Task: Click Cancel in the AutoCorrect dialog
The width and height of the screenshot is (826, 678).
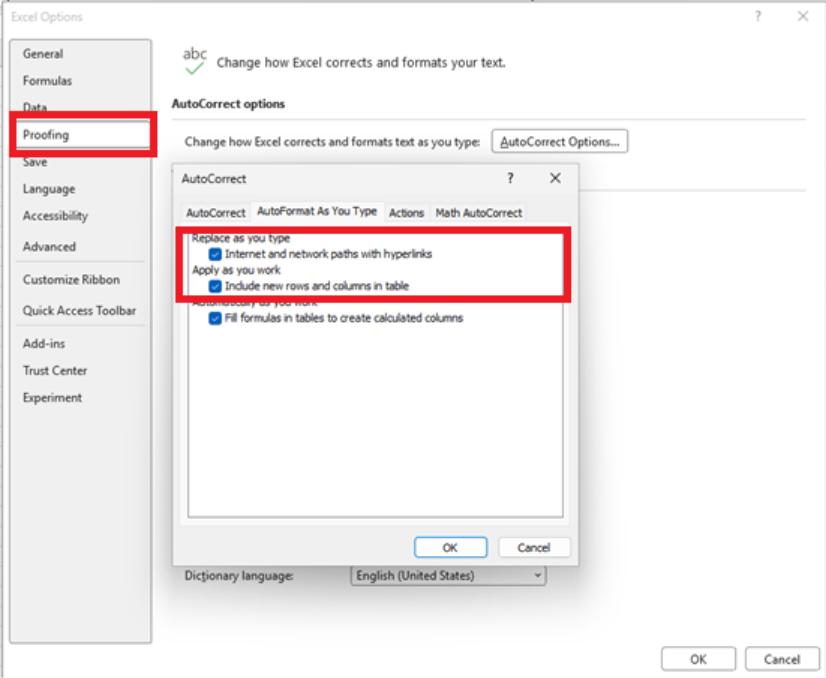Action: point(534,547)
